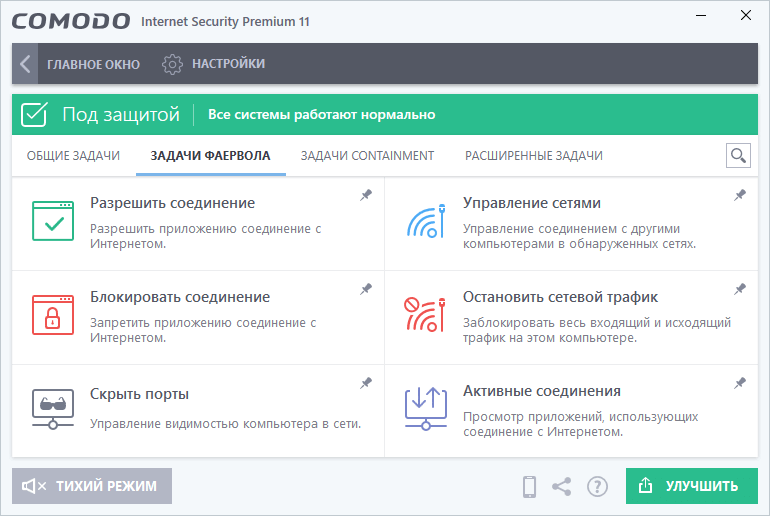Open the Manage Networks antenna icon

click(426, 220)
